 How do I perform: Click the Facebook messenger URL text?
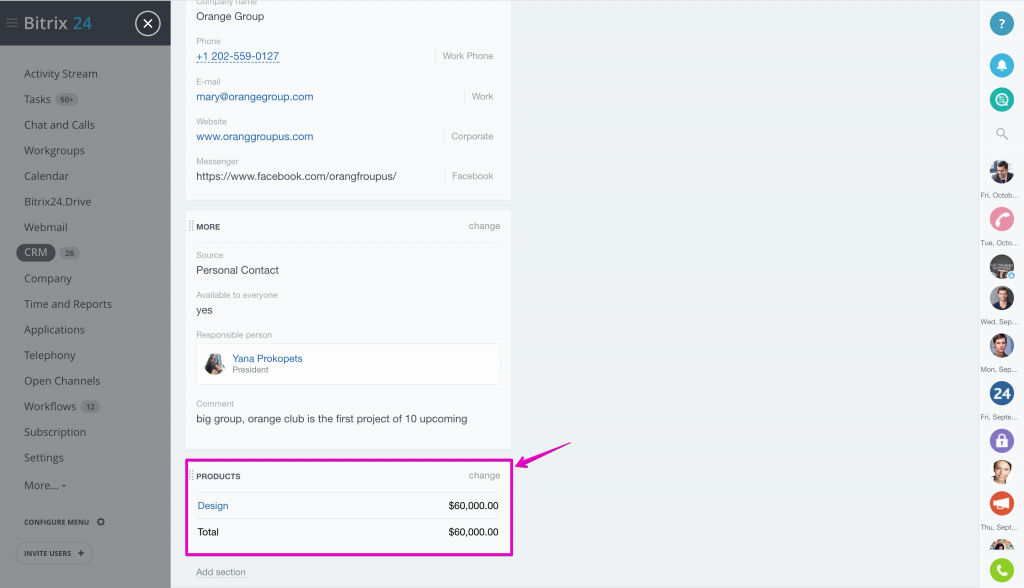(296, 176)
